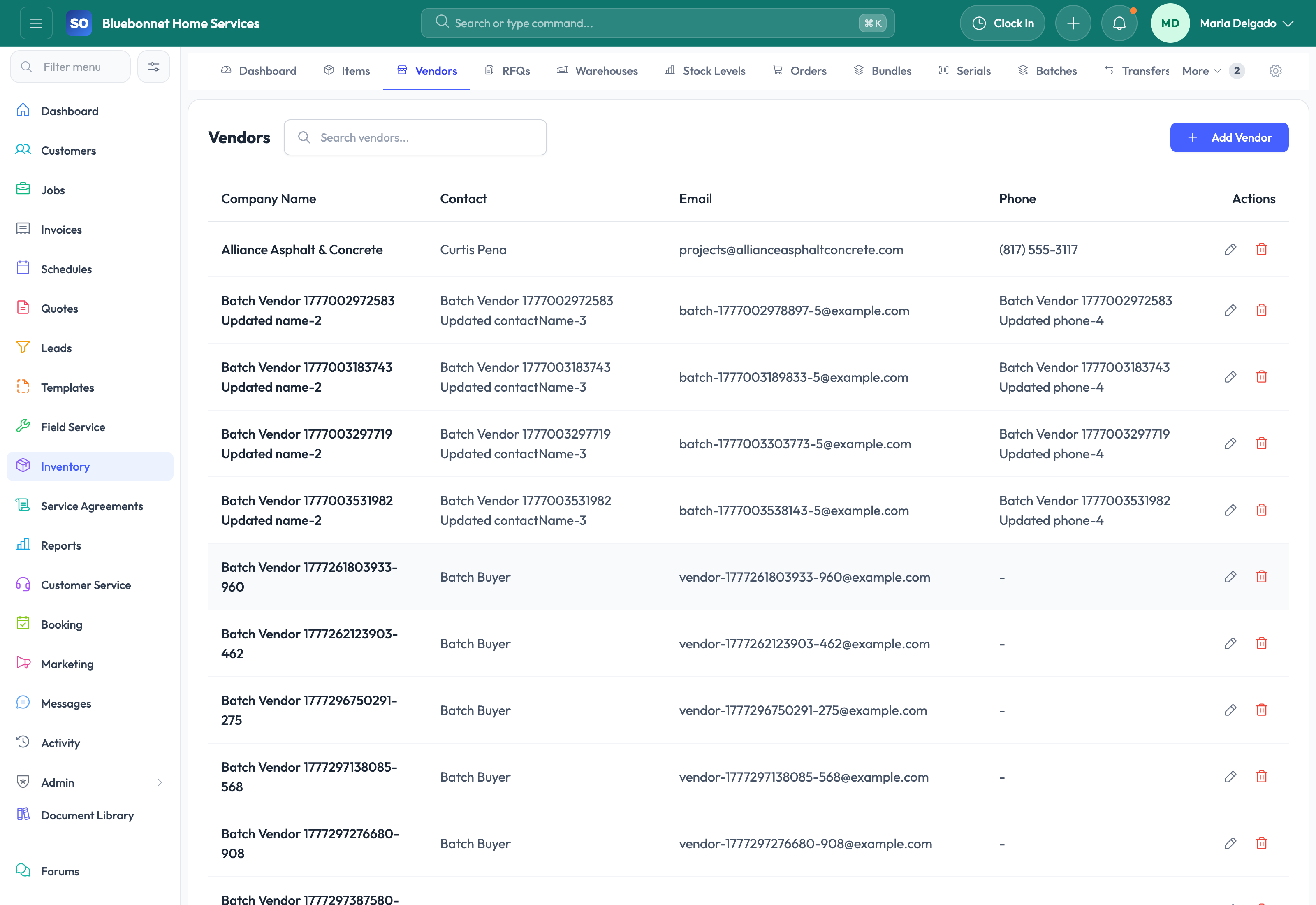This screenshot has width=1316, height=905.
Task: Edit Batch Vendor 1777003531982 row
Action: [x=1230, y=511]
